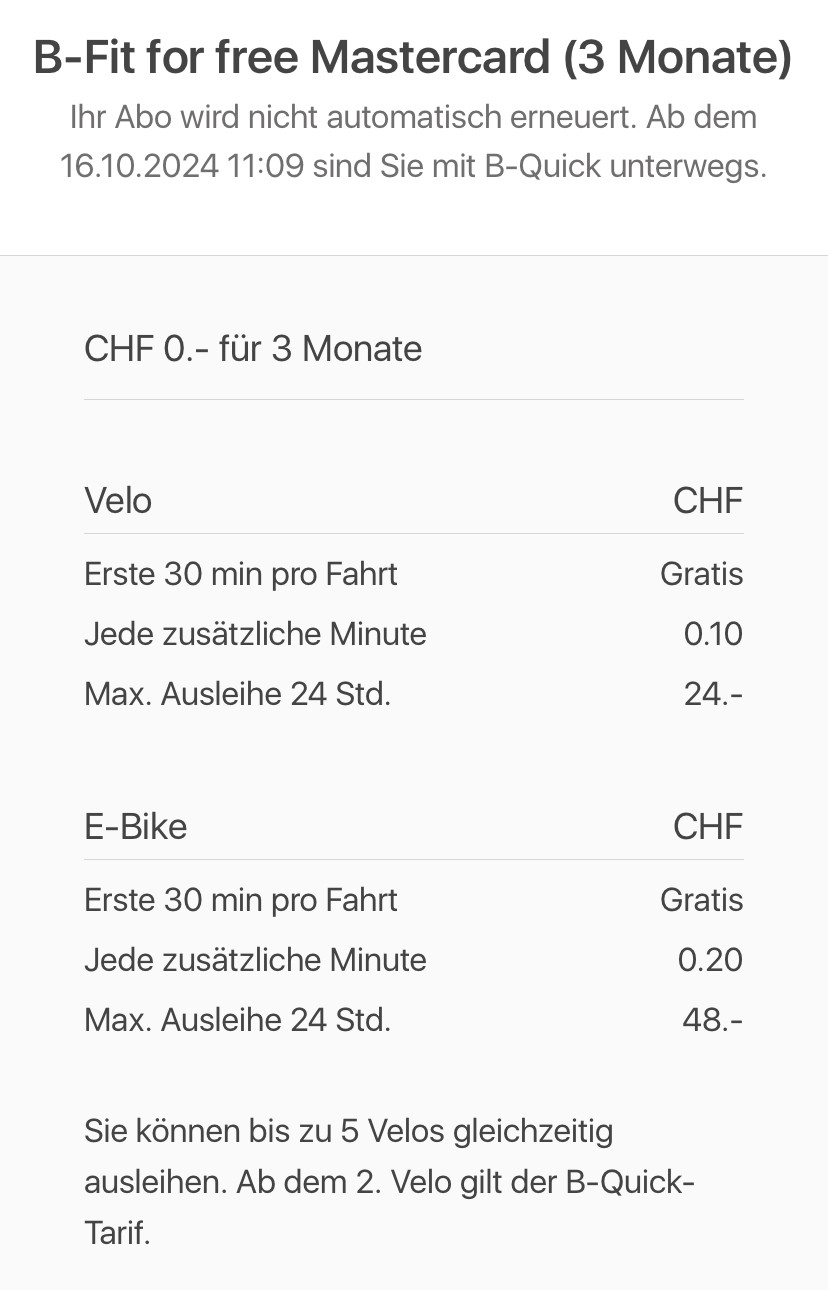The height and width of the screenshot is (1290, 828).
Task: Tap the 48.- maximum E-Bike price
Action: (x=712, y=1020)
